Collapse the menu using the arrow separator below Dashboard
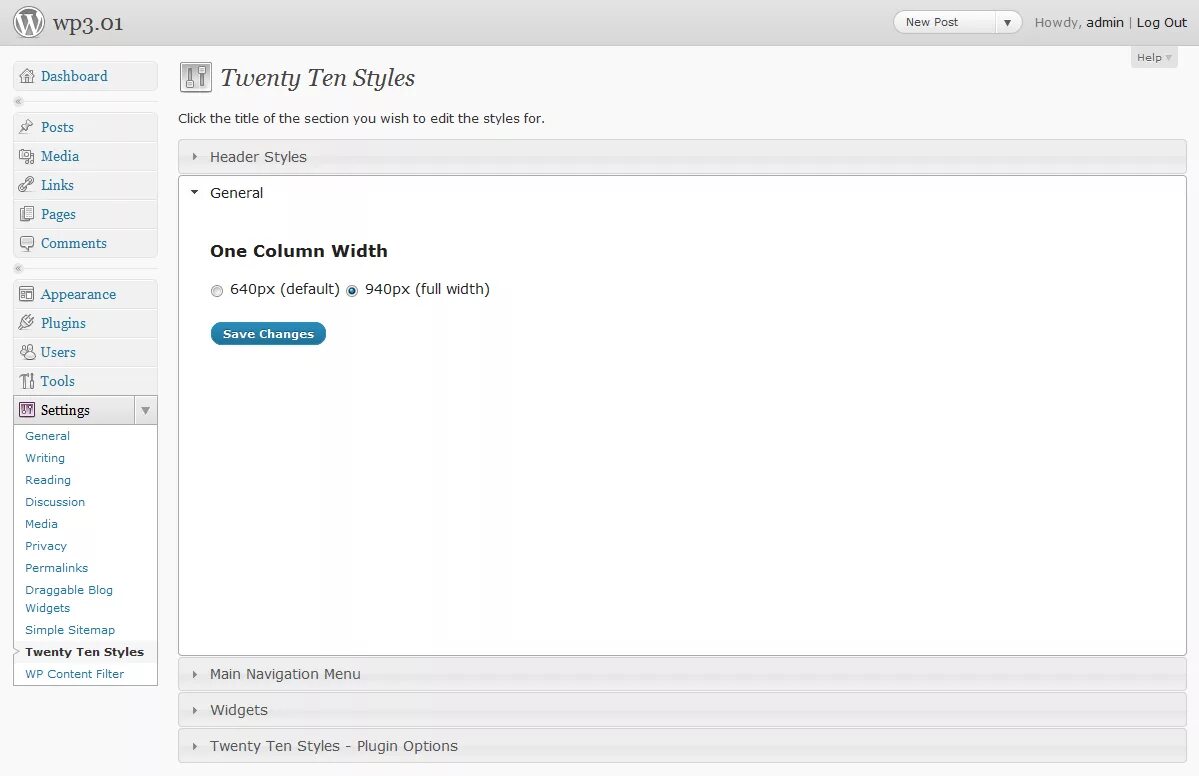Screen dimensions: 1199x776 point(18,102)
